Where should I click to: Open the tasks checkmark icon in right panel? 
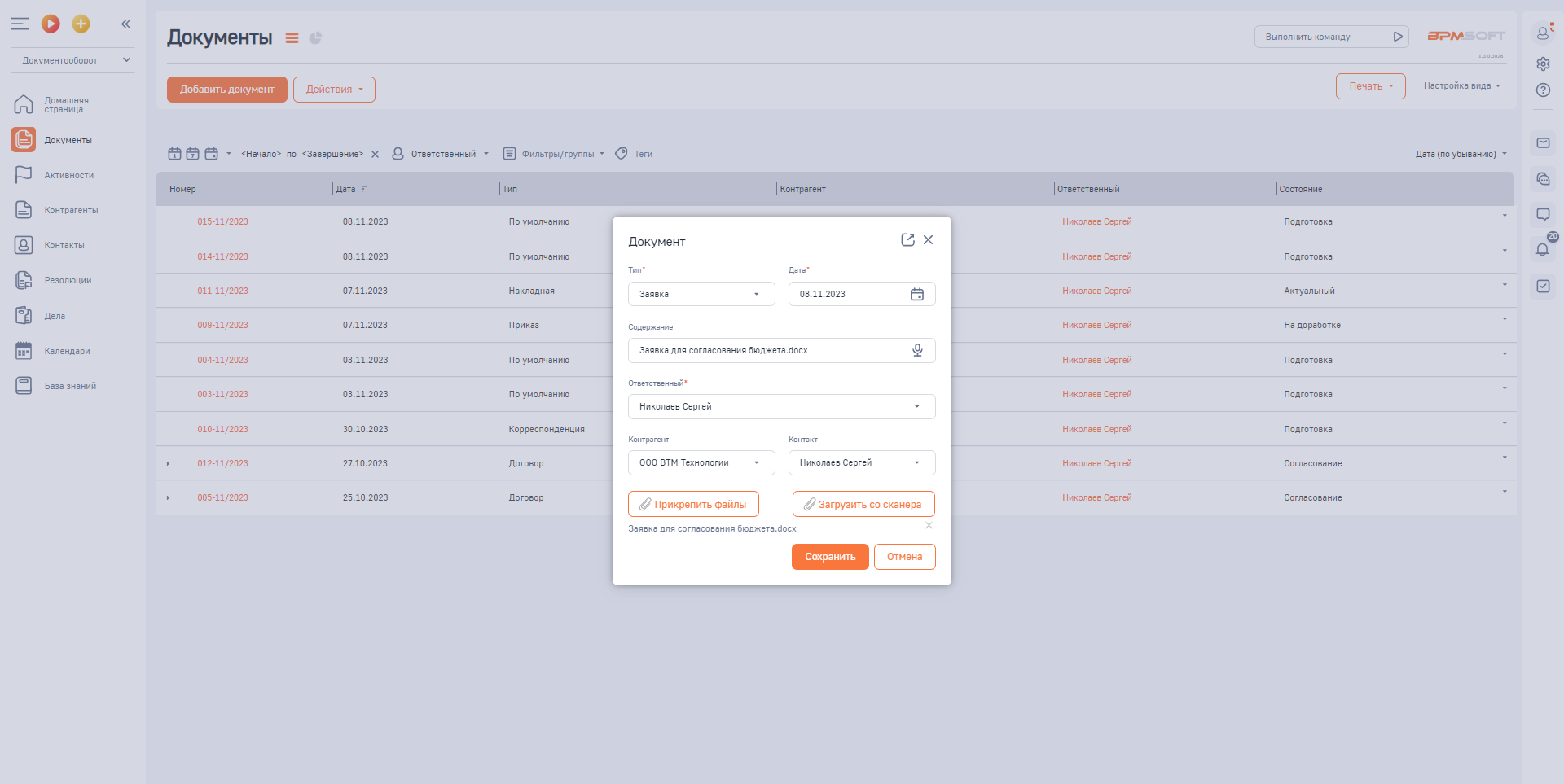pos(1543,286)
